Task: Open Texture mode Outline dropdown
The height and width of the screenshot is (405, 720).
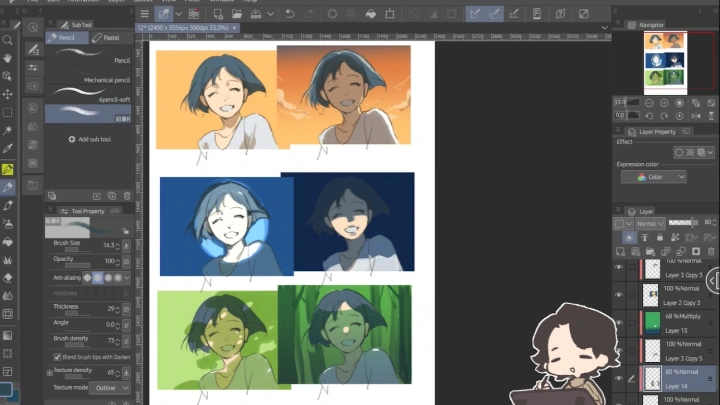Action: (110, 388)
